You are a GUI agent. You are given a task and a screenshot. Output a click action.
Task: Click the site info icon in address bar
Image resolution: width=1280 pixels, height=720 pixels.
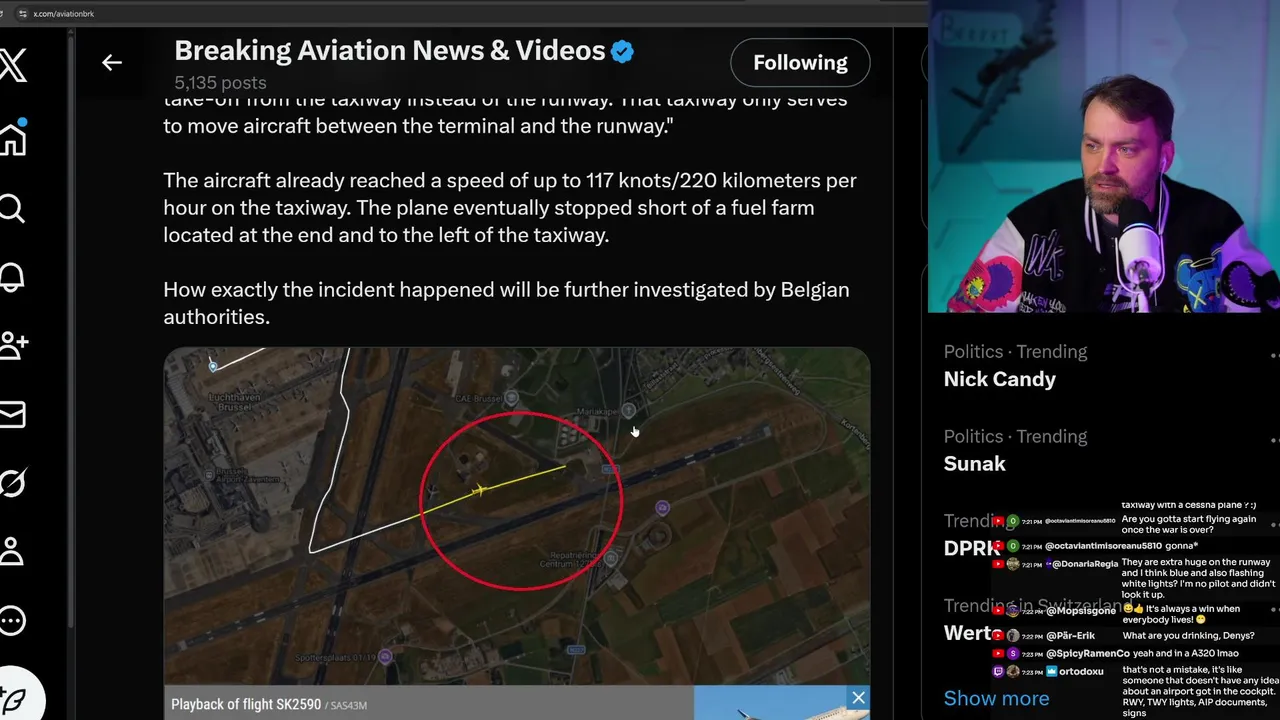click(x=22, y=14)
